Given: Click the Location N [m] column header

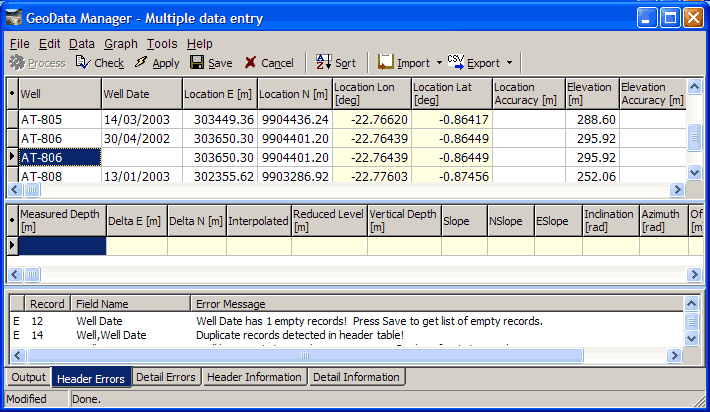Looking at the screenshot, I should (295, 94).
